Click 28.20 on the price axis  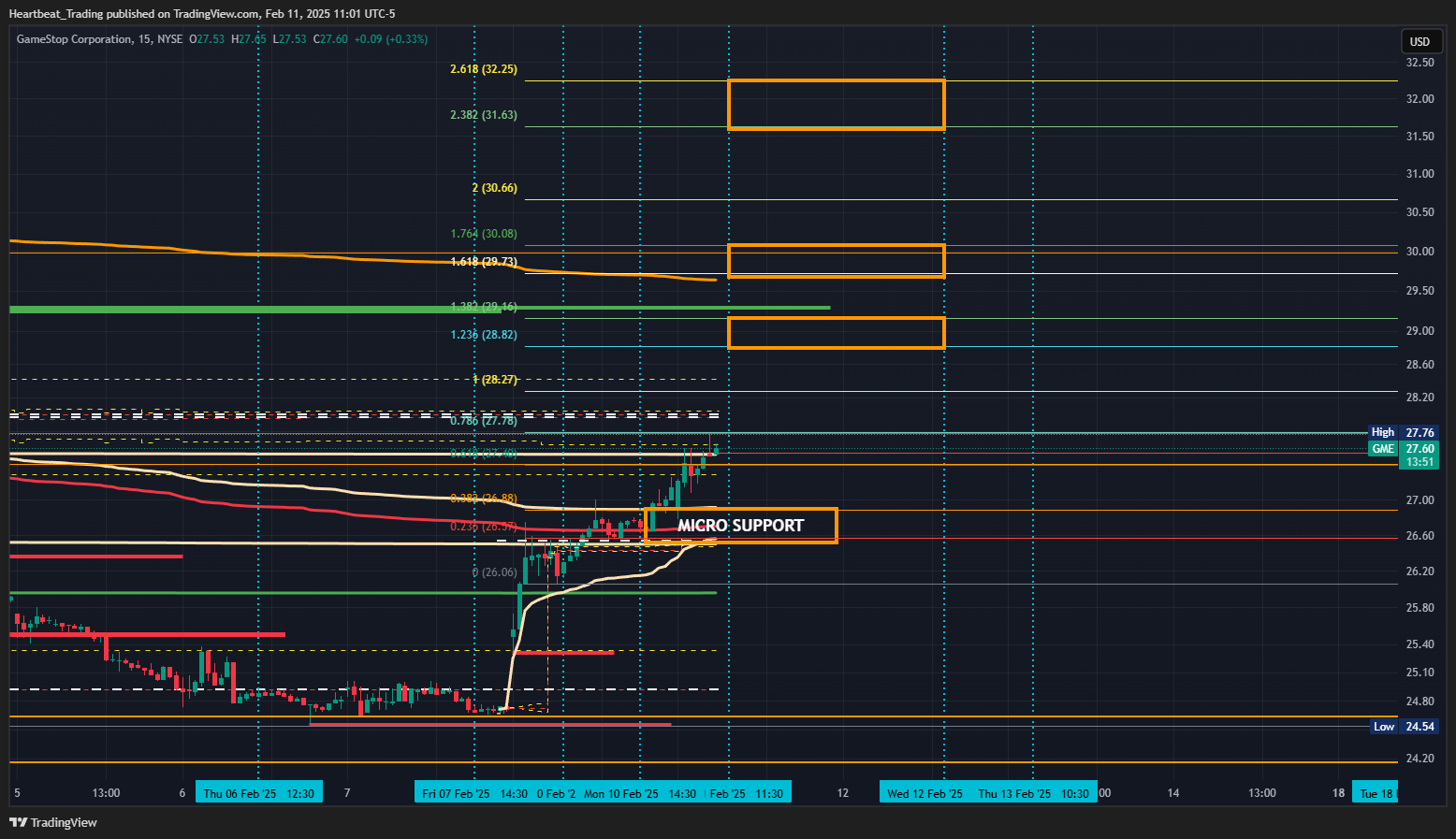[x=1420, y=398]
